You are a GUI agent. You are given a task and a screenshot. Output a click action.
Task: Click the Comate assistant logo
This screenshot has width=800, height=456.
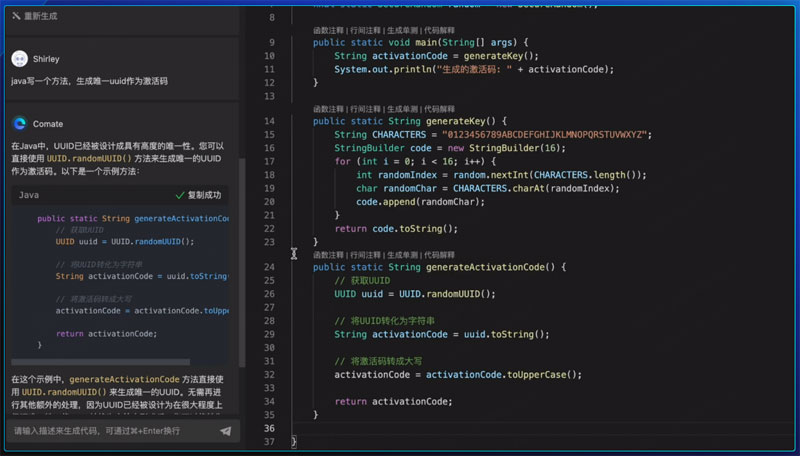(x=19, y=123)
